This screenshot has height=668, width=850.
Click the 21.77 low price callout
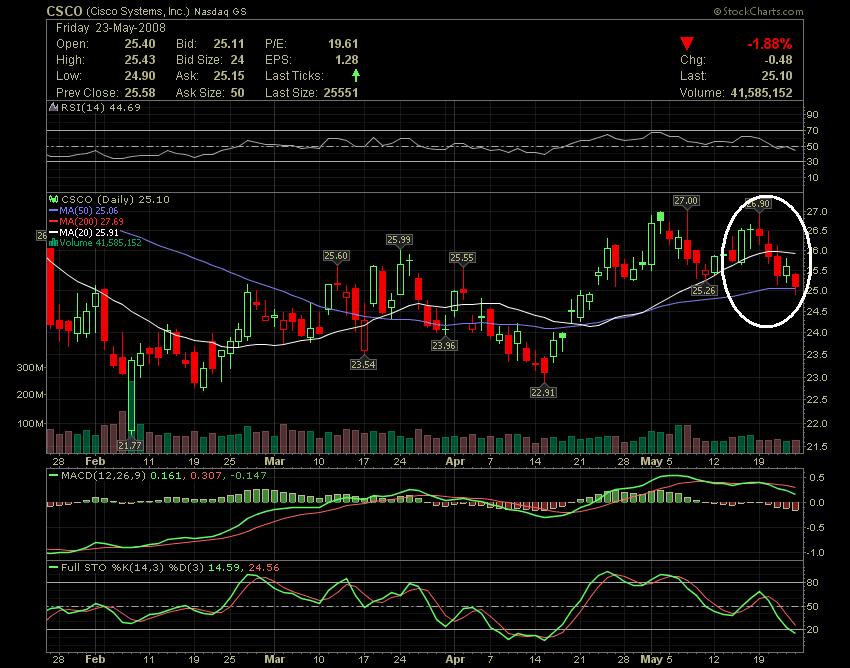(x=130, y=446)
